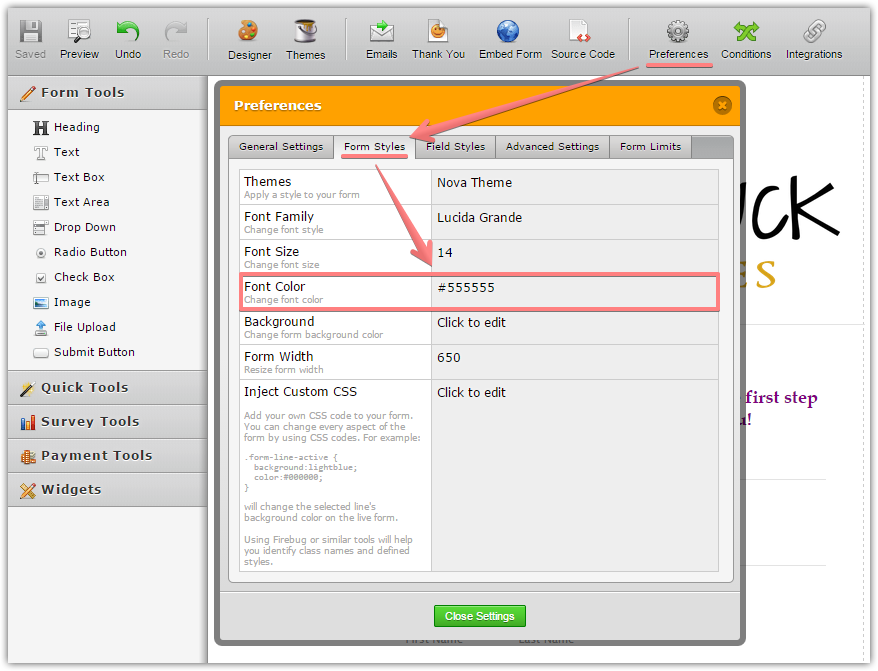878x671 pixels.
Task: Add a Check Box form field
Action: 83,277
